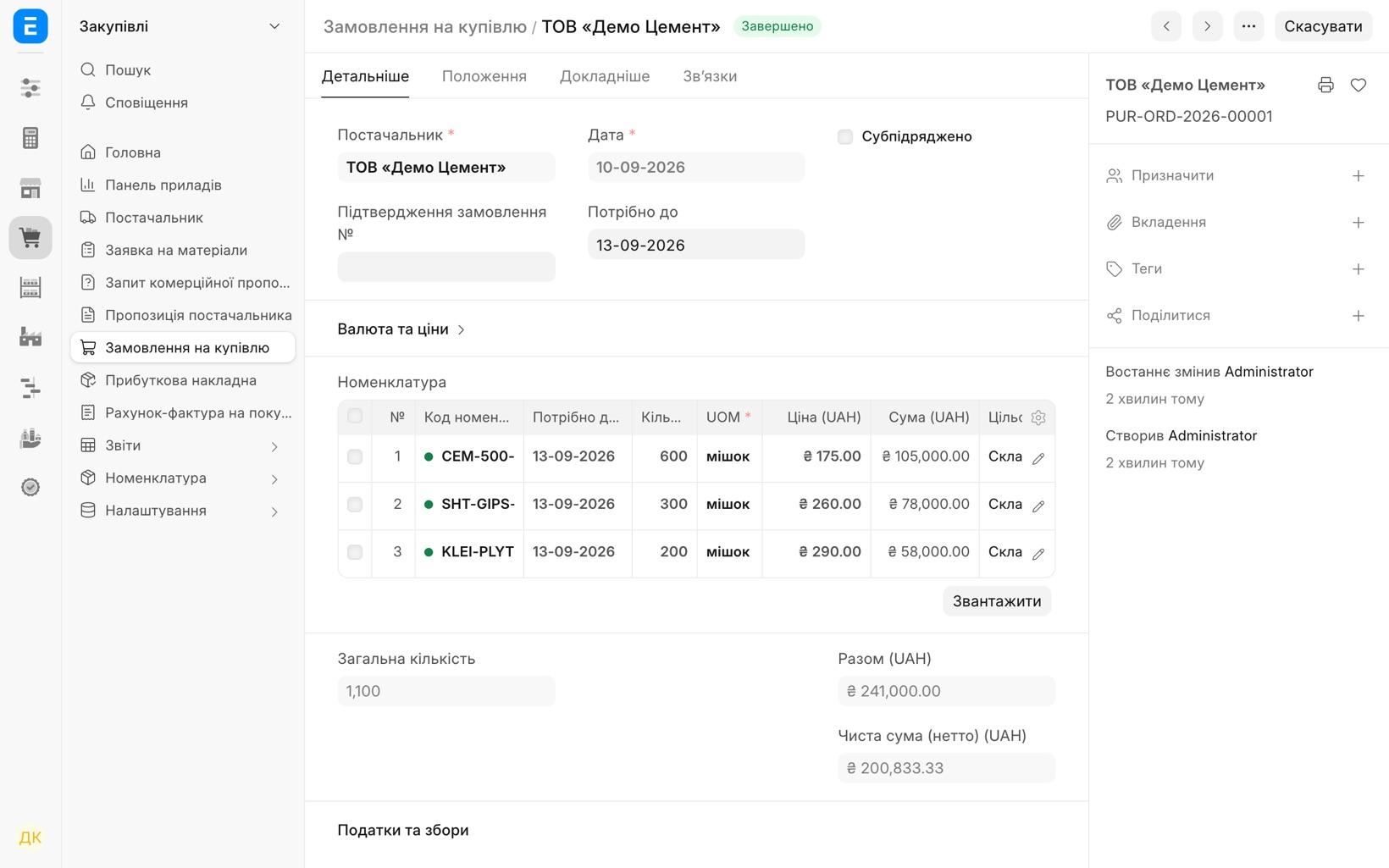This screenshot has width=1389, height=868.
Task: Click the ДК user avatar at the bottom left
Action: [30, 838]
